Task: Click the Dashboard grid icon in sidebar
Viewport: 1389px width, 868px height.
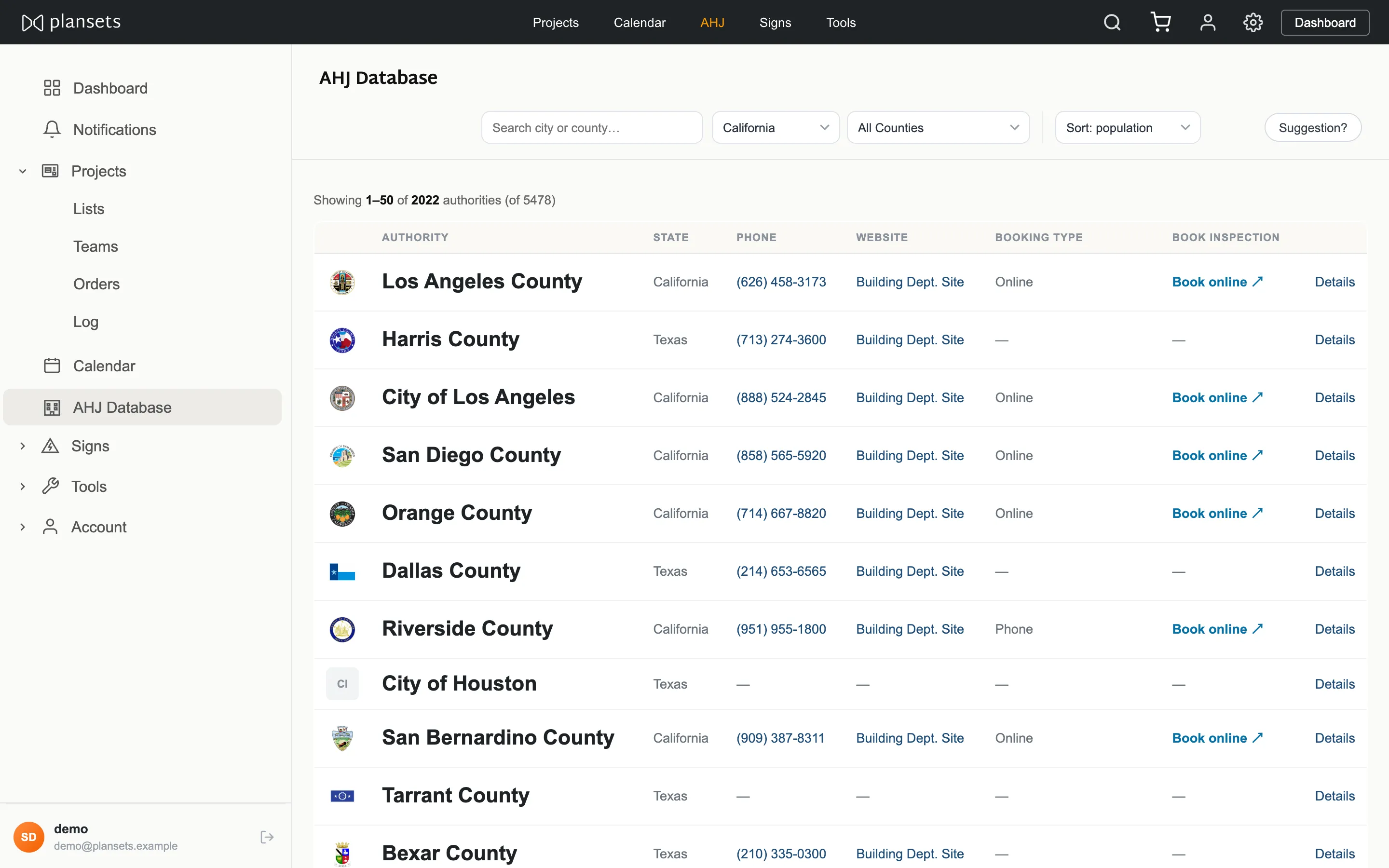Action: coord(52,88)
